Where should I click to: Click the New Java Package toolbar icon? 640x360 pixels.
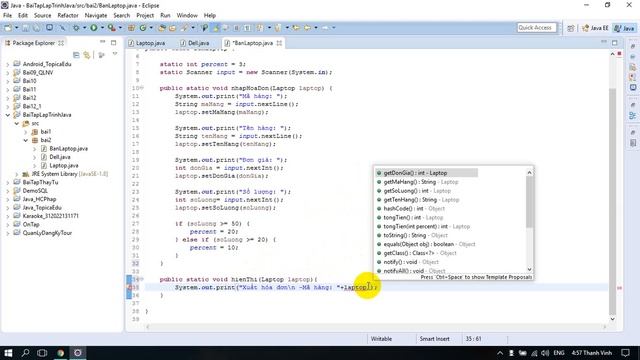pos(131,28)
